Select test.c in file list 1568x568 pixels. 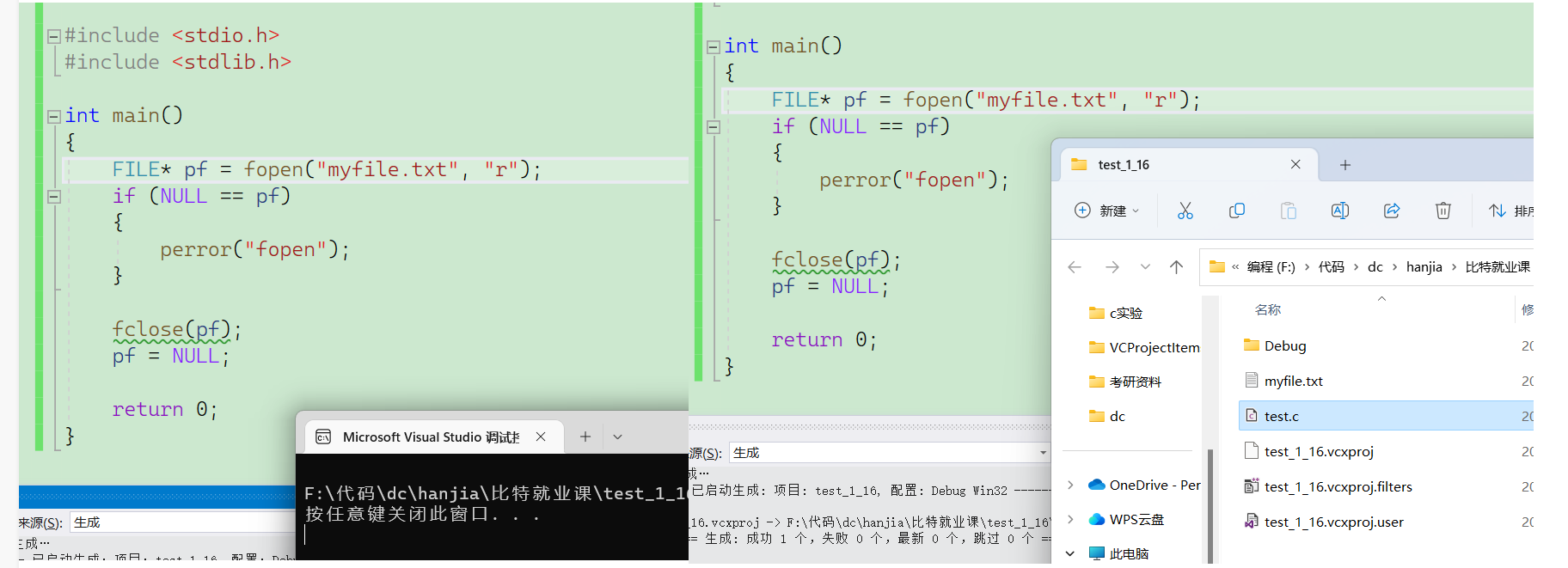tap(1386, 417)
